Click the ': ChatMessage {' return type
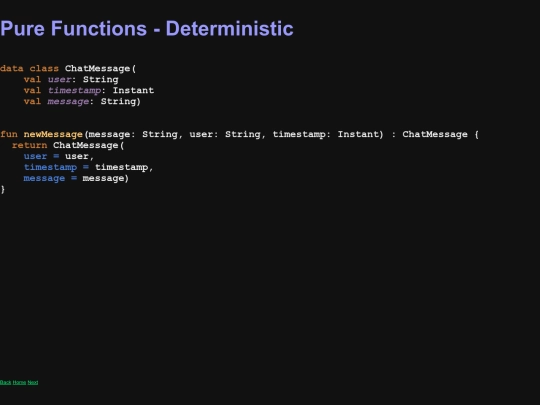Image resolution: width=540 pixels, height=405 pixels. coord(435,134)
